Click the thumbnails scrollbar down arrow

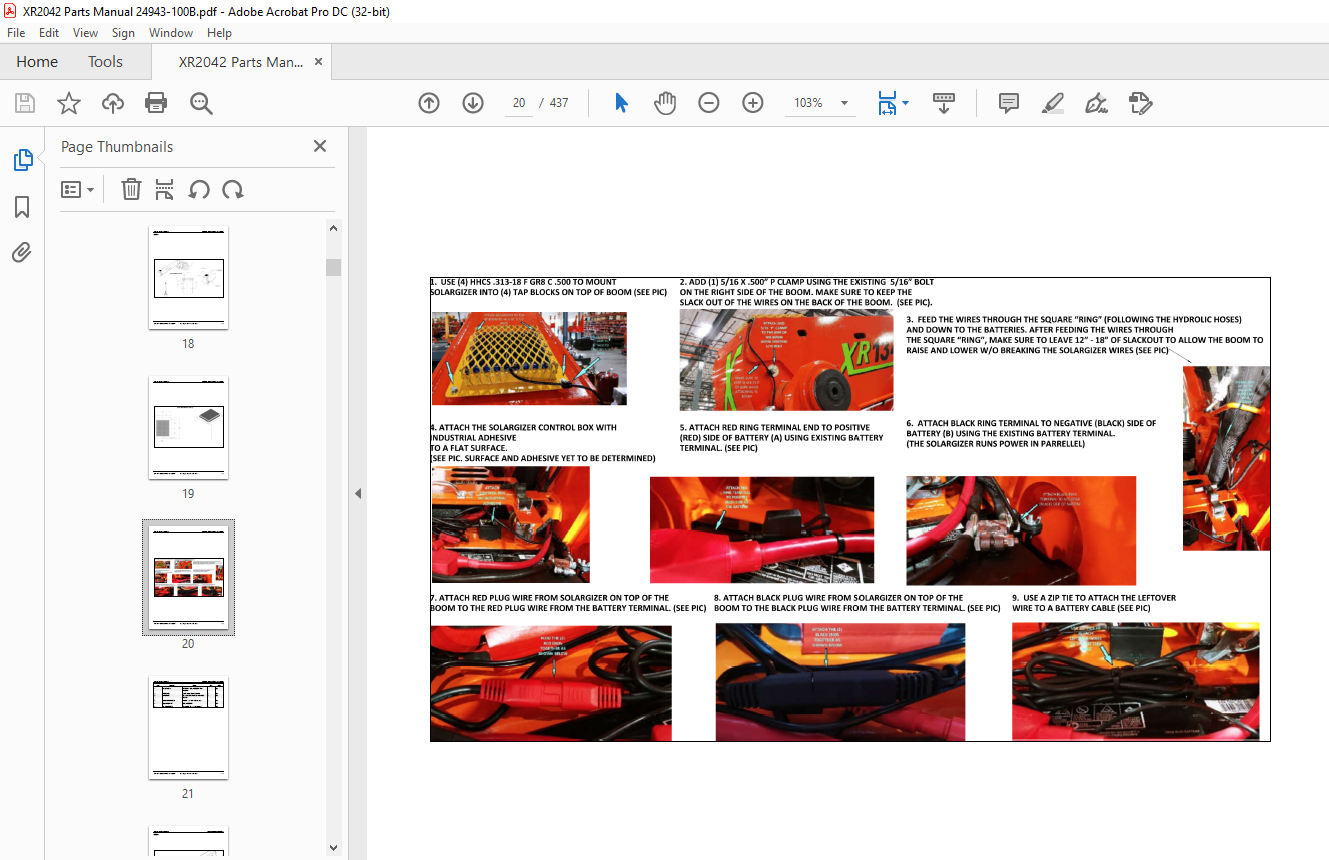[333, 848]
